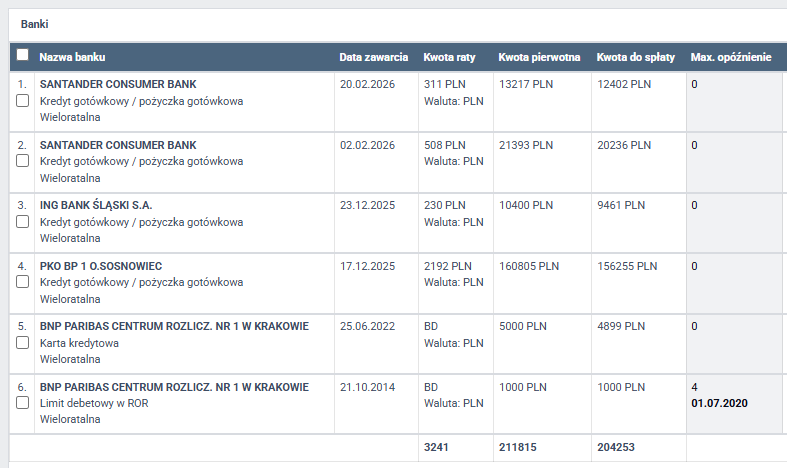Tick the select-all checkbox in the table header
This screenshot has height=468, width=787.
23,55
